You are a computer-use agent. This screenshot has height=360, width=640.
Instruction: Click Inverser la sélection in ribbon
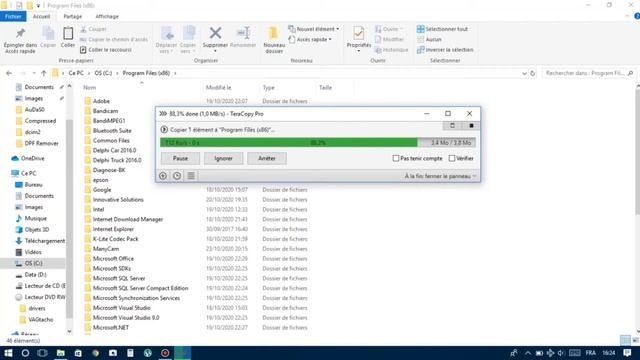pos(445,50)
